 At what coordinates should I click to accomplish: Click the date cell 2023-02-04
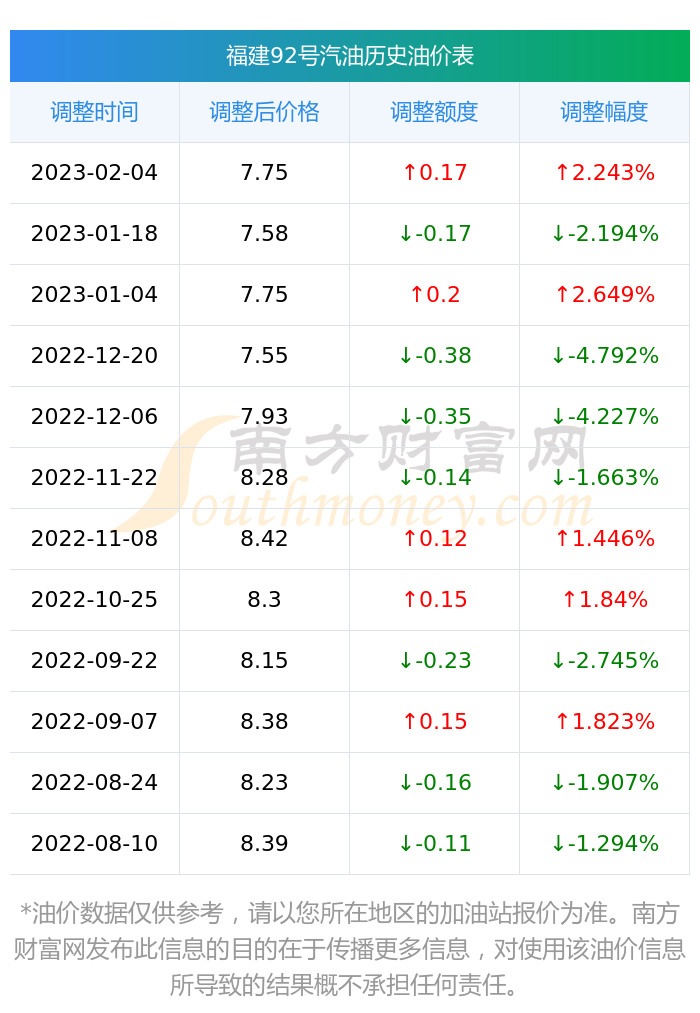coord(94,172)
